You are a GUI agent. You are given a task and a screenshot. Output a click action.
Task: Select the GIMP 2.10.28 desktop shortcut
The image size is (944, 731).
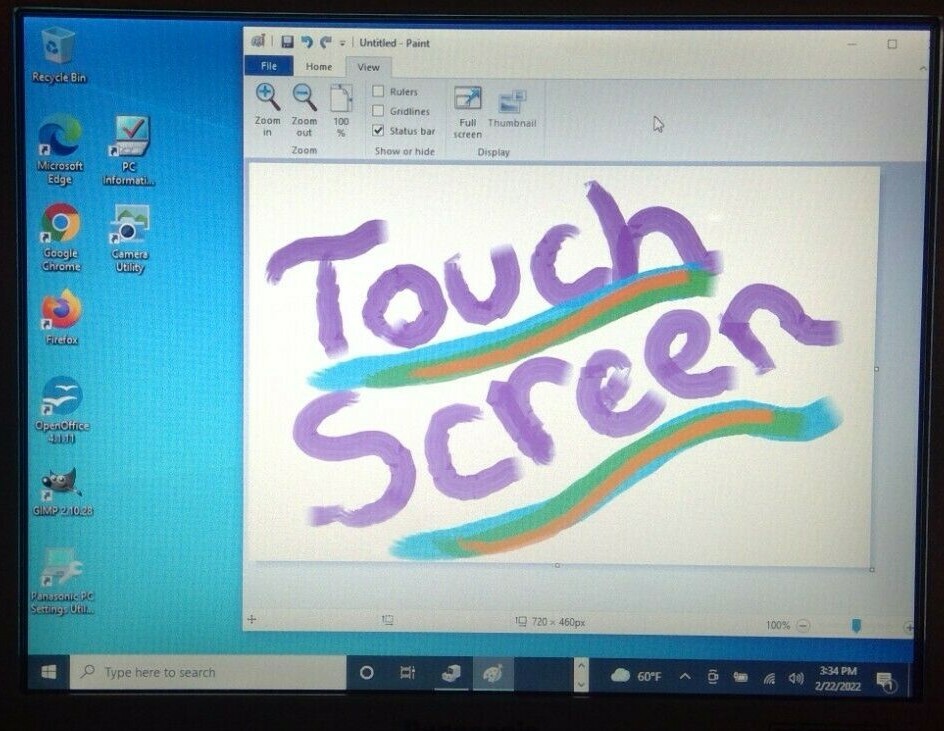click(63, 491)
